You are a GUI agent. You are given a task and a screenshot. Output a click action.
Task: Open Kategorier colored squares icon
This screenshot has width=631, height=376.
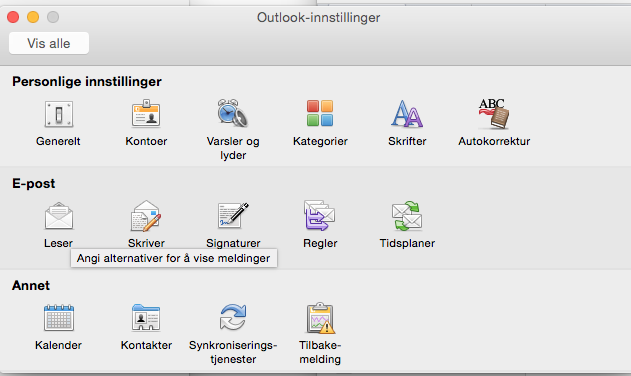click(320, 114)
